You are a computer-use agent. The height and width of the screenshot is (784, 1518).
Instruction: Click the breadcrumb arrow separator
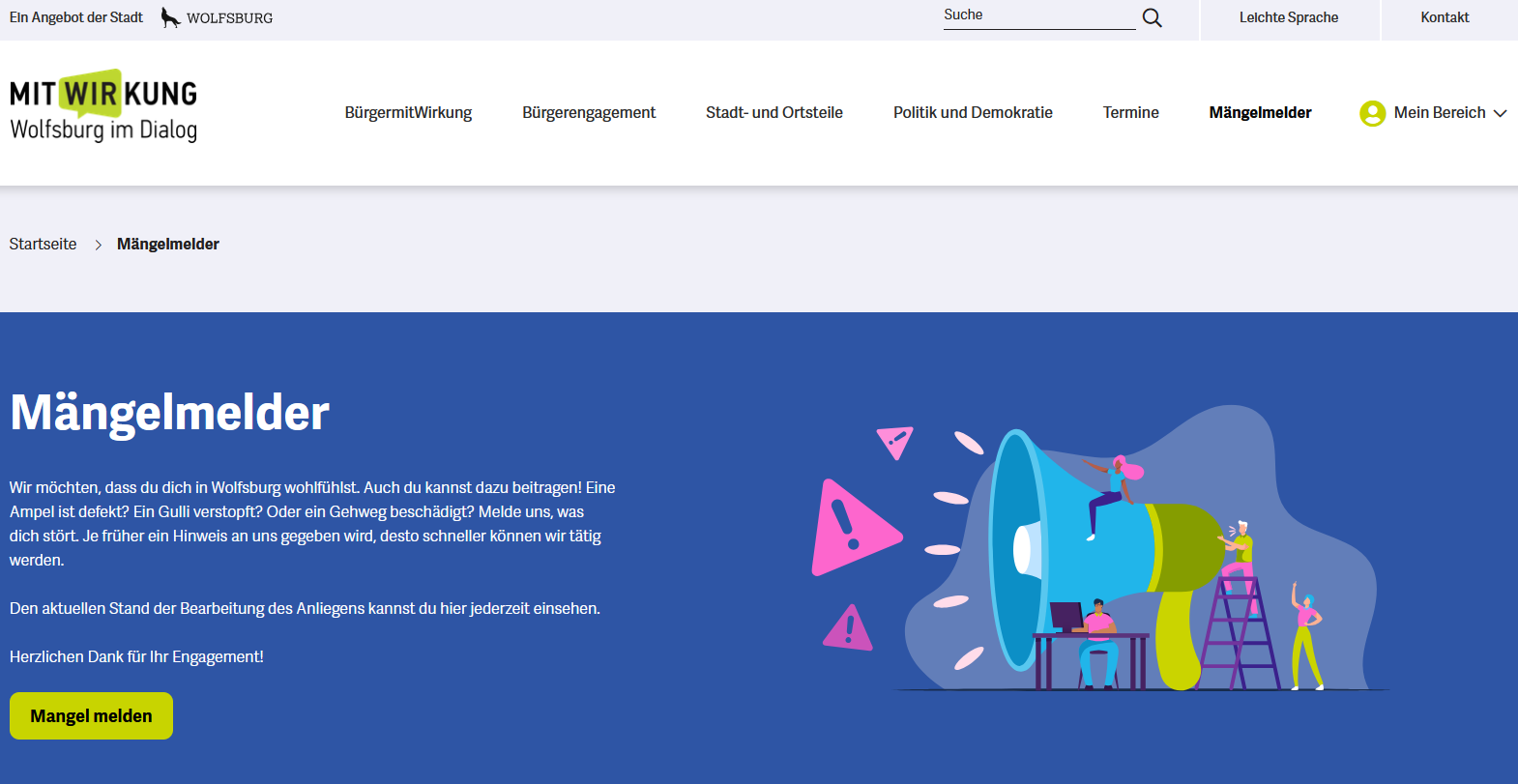(98, 245)
